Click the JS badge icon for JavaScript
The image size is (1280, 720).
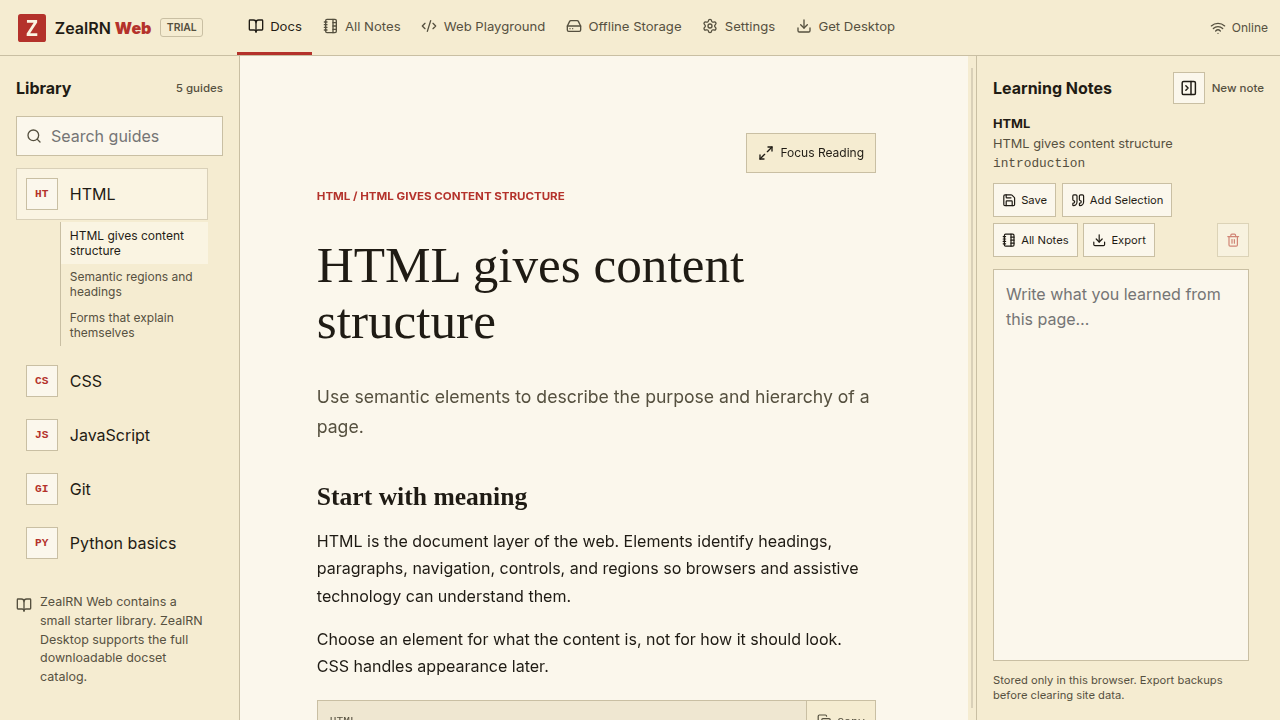(42, 435)
